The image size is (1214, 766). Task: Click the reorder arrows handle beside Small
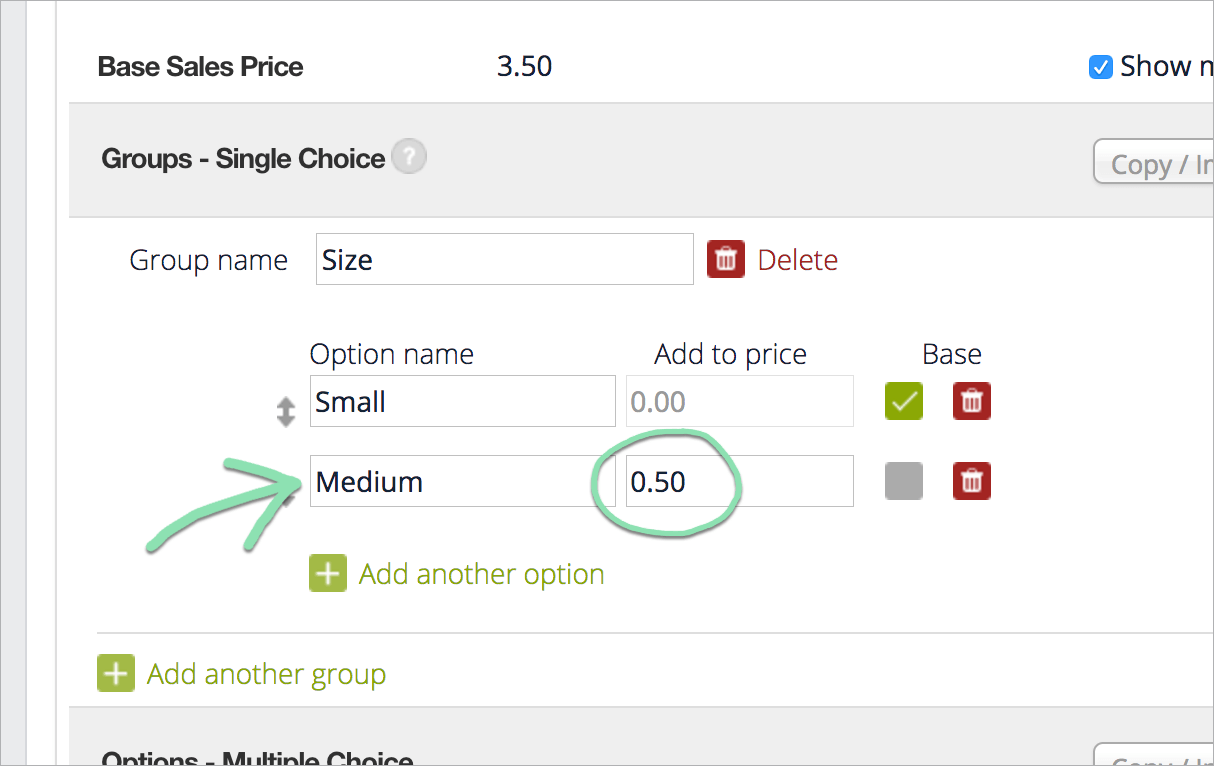point(286,412)
